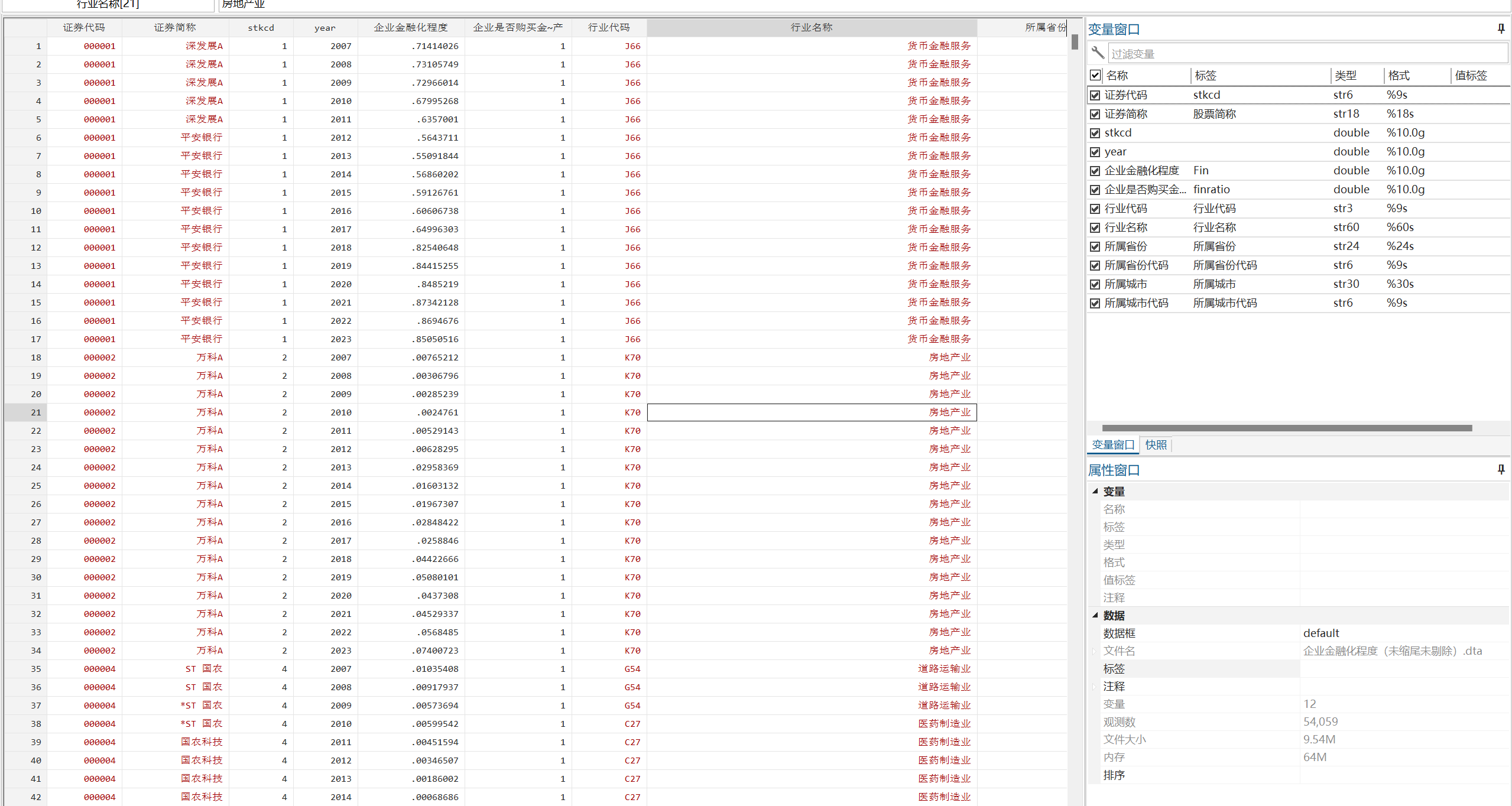
Task: Uncheck the 所属城市 variable checkbox
Action: pyautogui.click(x=1095, y=284)
